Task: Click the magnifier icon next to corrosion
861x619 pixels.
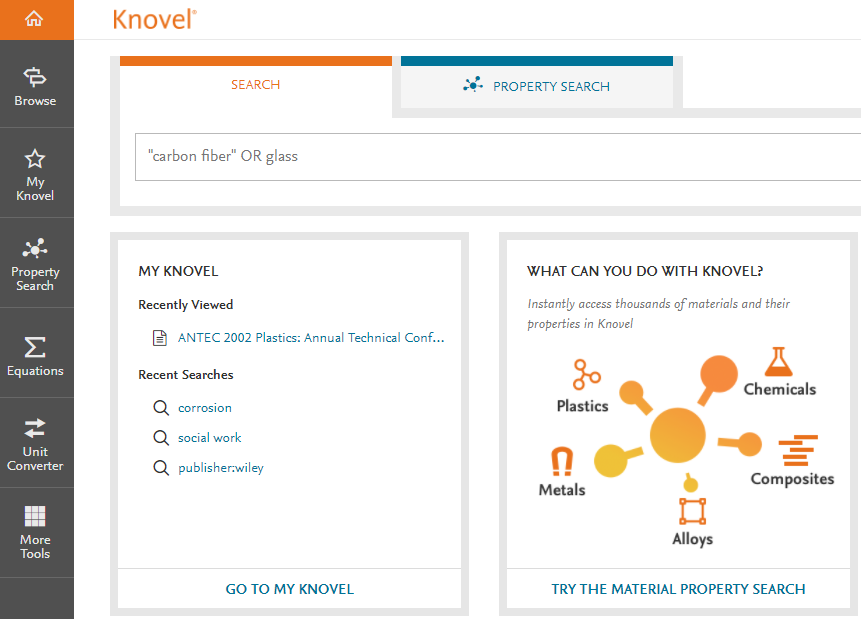Action: tap(161, 408)
